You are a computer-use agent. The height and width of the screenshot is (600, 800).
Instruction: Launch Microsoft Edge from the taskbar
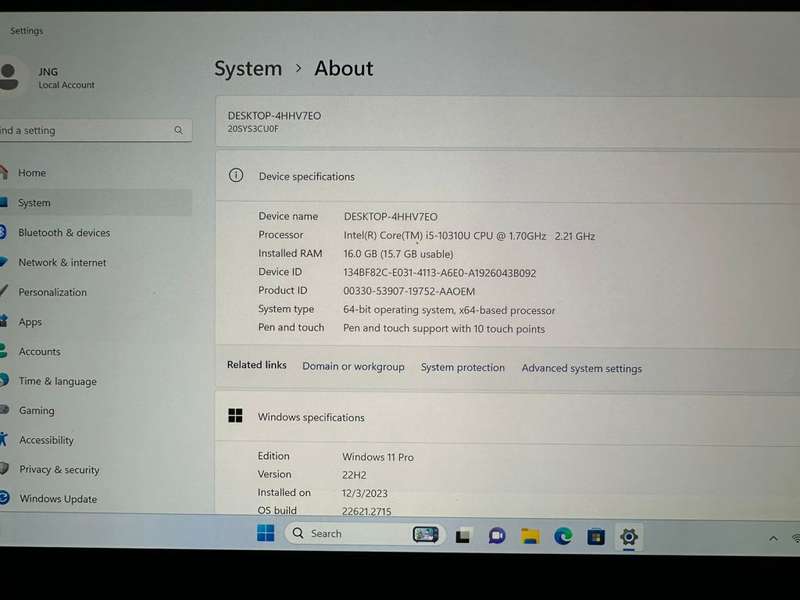tap(563, 536)
